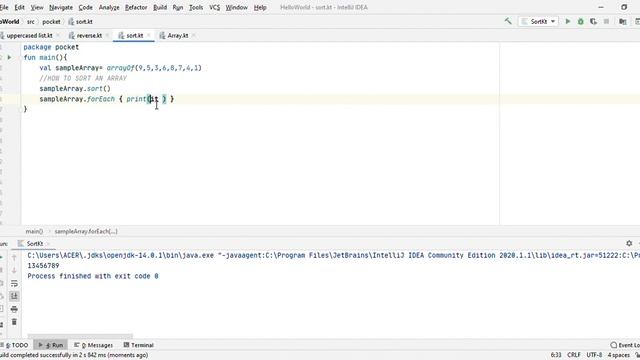Image resolution: width=640 pixels, height=360 pixels.
Task: Click the sampleArray.sort() code line
Action: click(75, 89)
